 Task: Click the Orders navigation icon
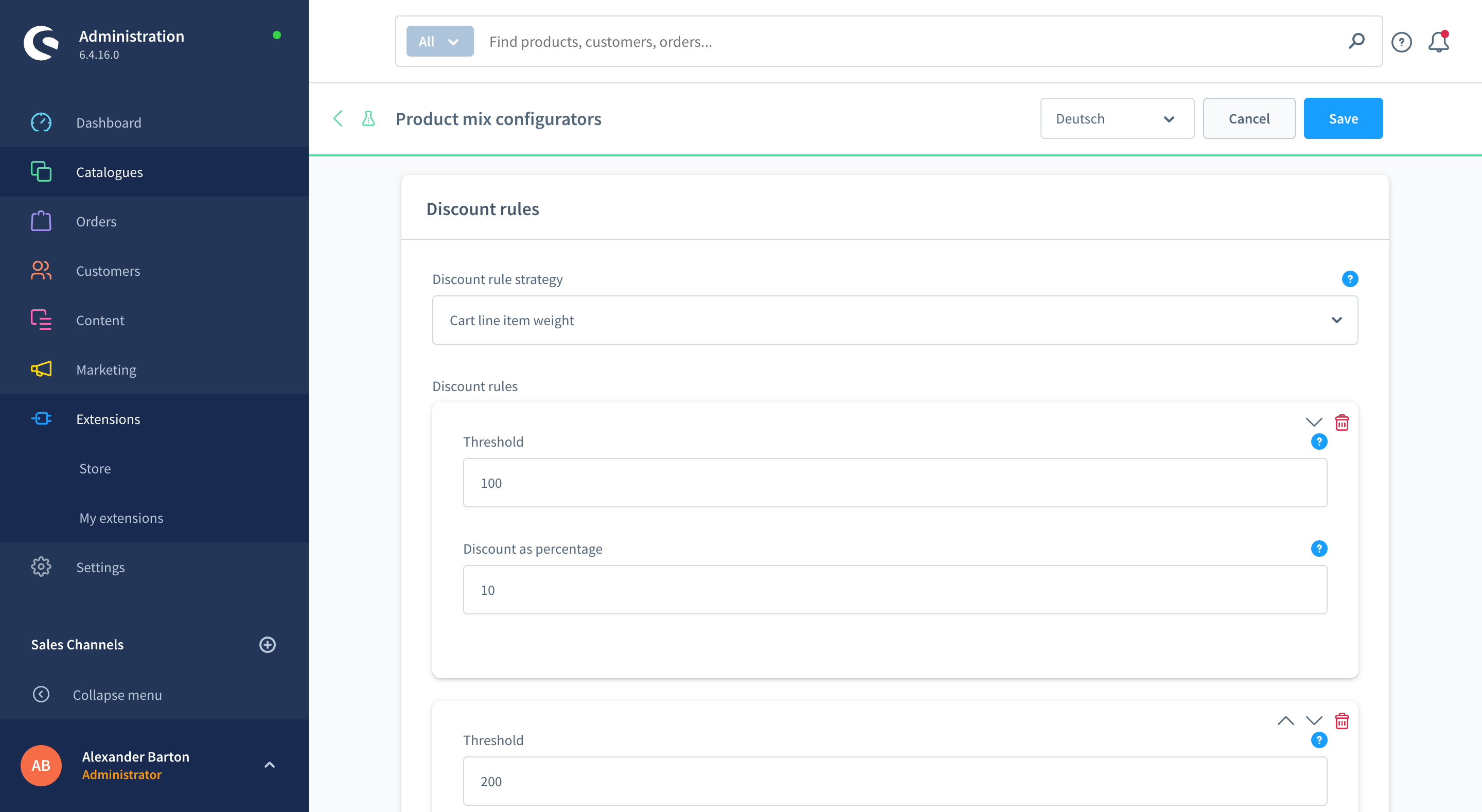tap(40, 221)
